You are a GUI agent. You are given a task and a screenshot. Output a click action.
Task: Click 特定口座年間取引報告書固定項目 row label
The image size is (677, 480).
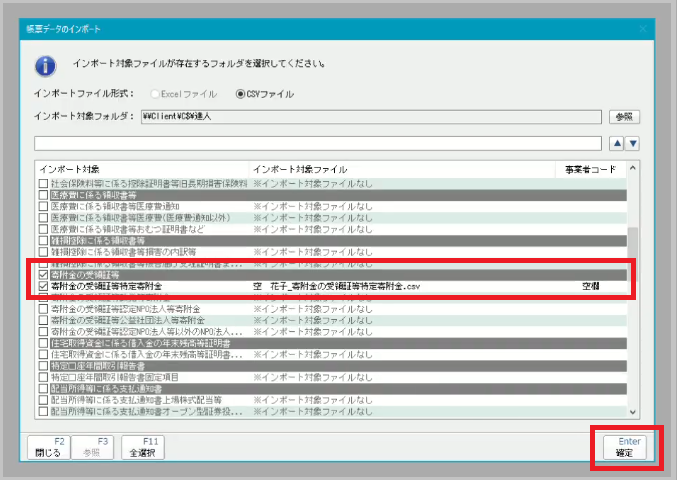pos(114,377)
